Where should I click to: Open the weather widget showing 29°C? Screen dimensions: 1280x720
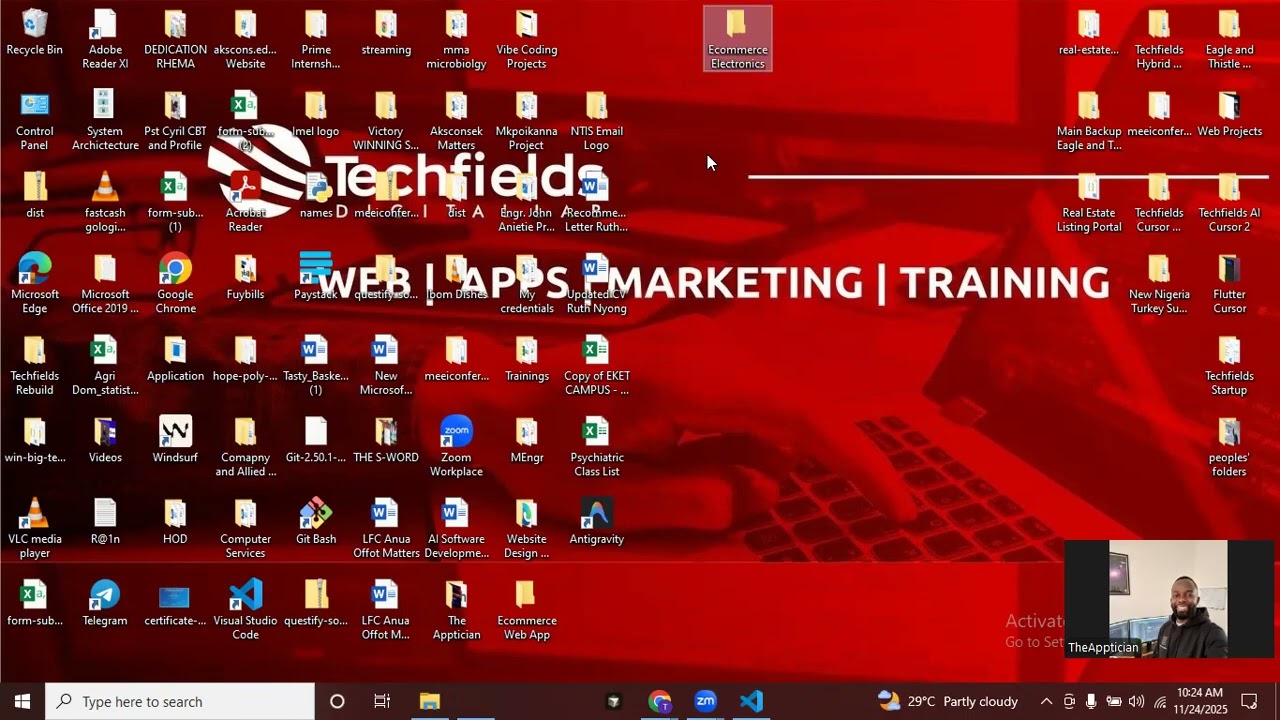(948, 701)
